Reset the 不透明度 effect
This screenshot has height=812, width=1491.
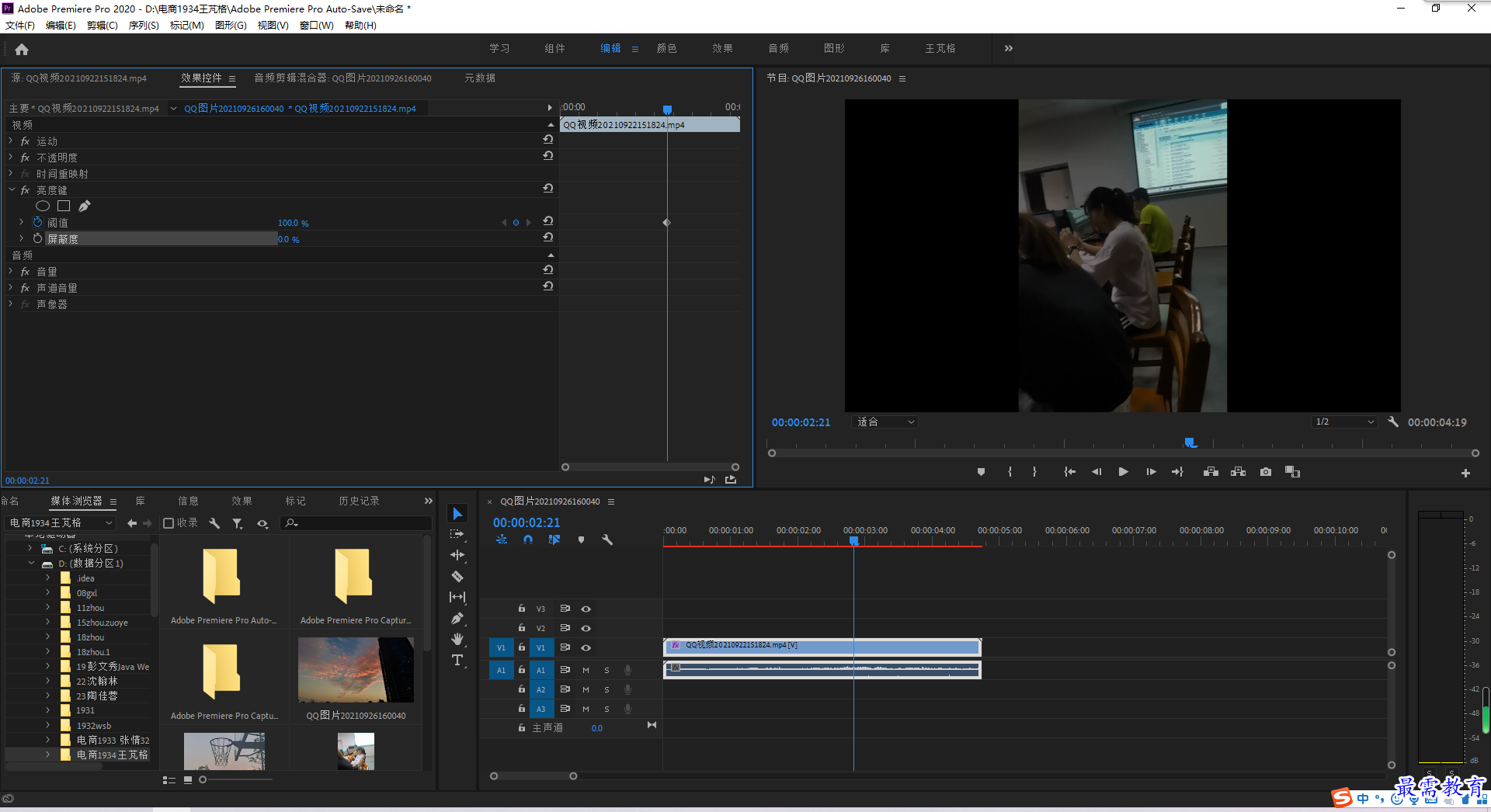tap(548, 156)
